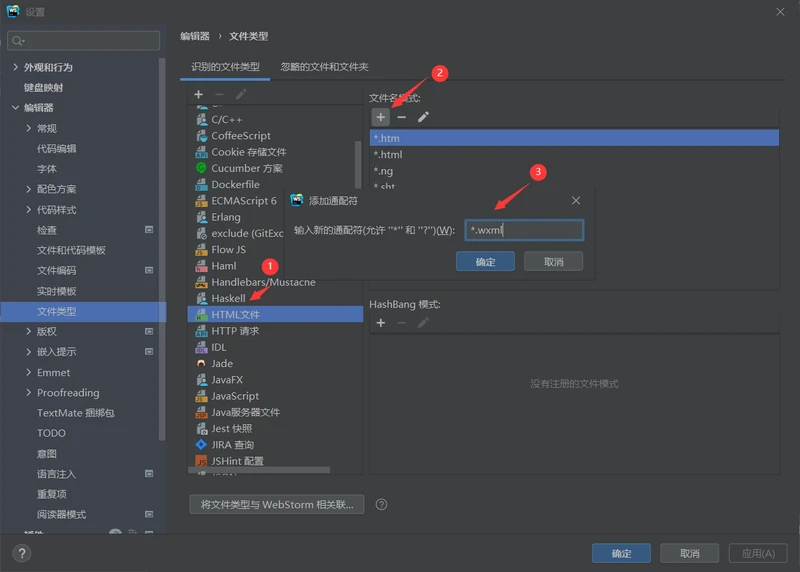This screenshot has height=572, width=800.
Task: Open 文件类型 settings page
Action: click(83, 311)
